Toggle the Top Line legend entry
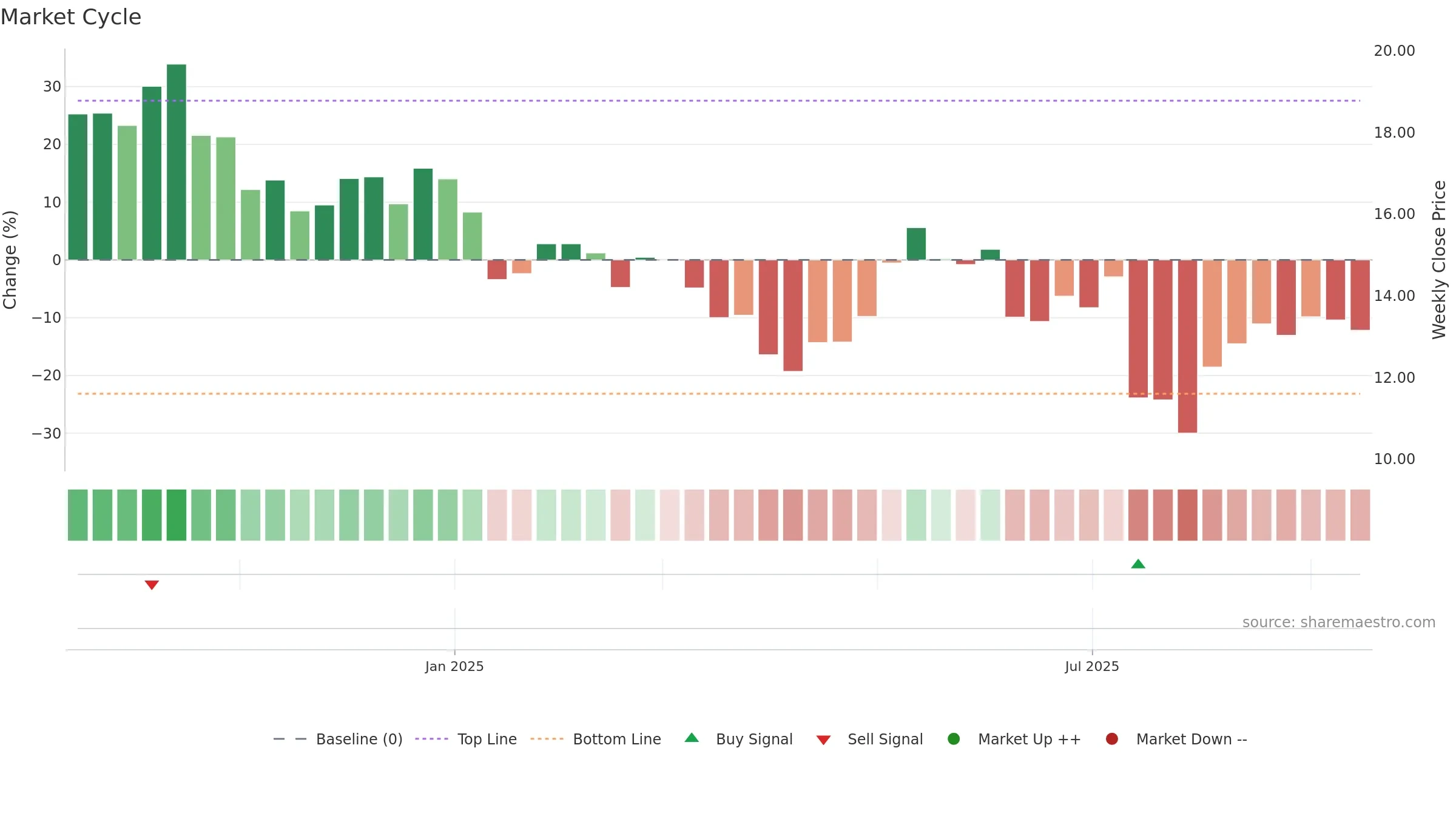 (x=466, y=739)
